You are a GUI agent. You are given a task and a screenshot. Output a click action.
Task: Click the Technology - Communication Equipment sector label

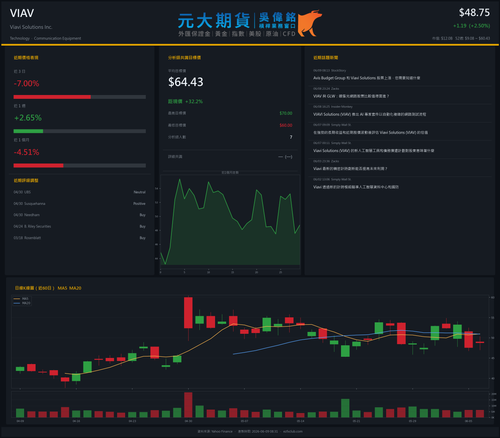tap(45, 38)
